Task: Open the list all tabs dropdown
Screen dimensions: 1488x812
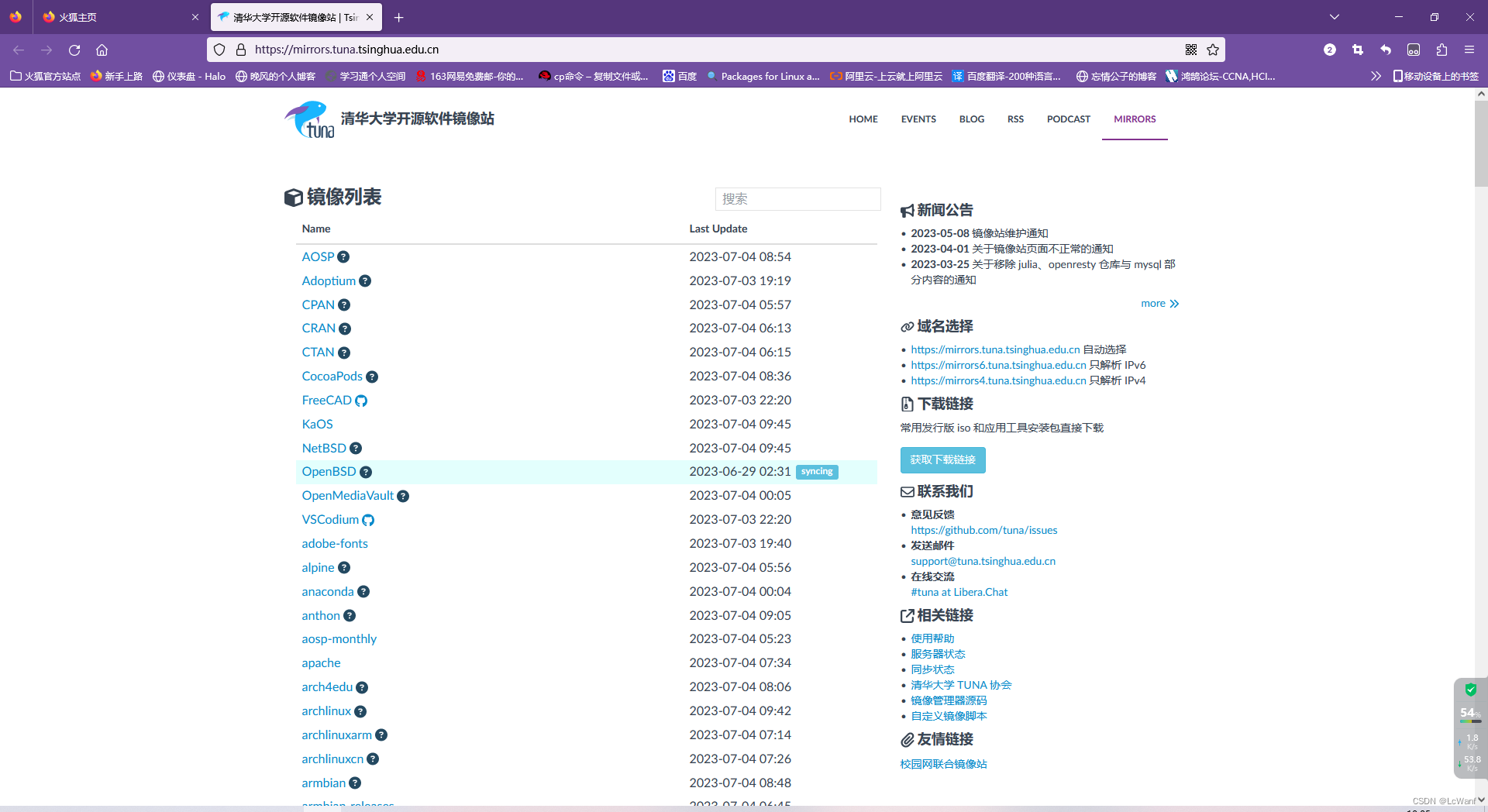Action: point(1335,17)
